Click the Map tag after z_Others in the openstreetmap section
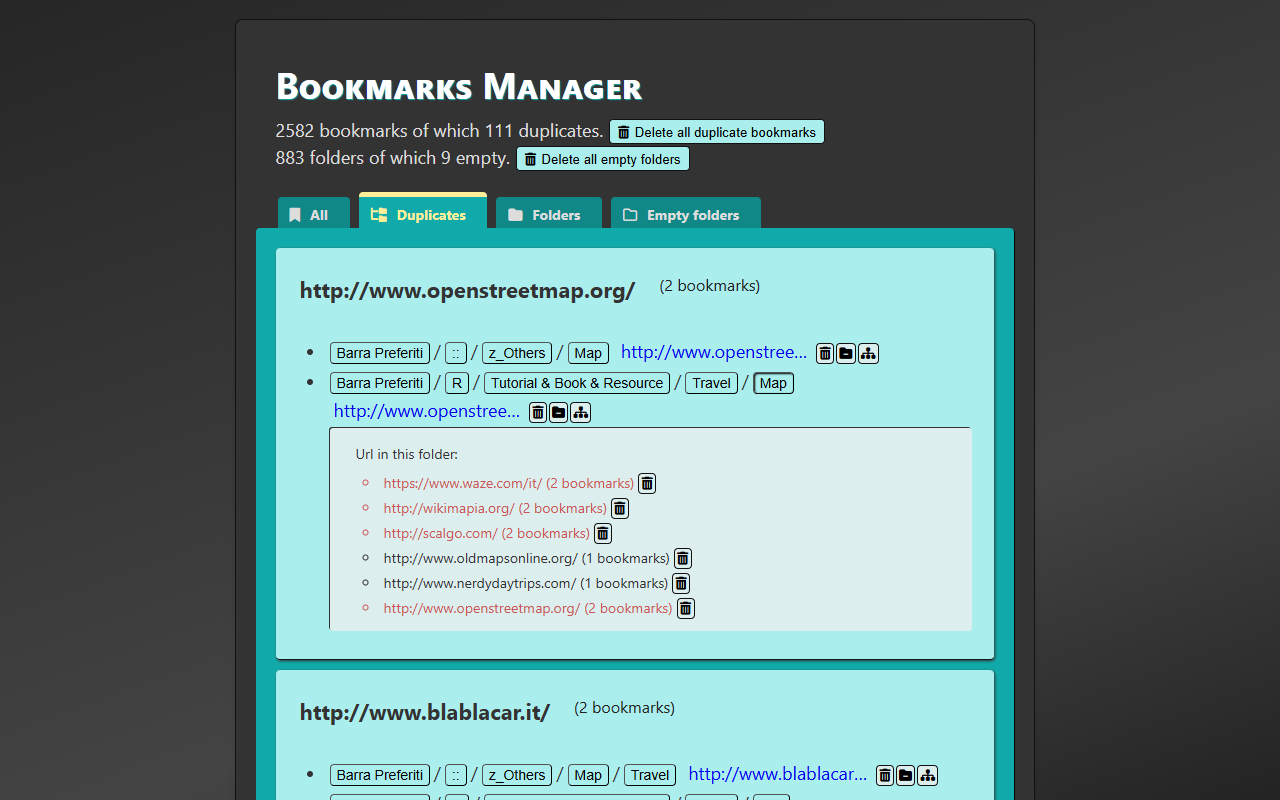Viewport: 1280px width, 800px height. coord(588,353)
